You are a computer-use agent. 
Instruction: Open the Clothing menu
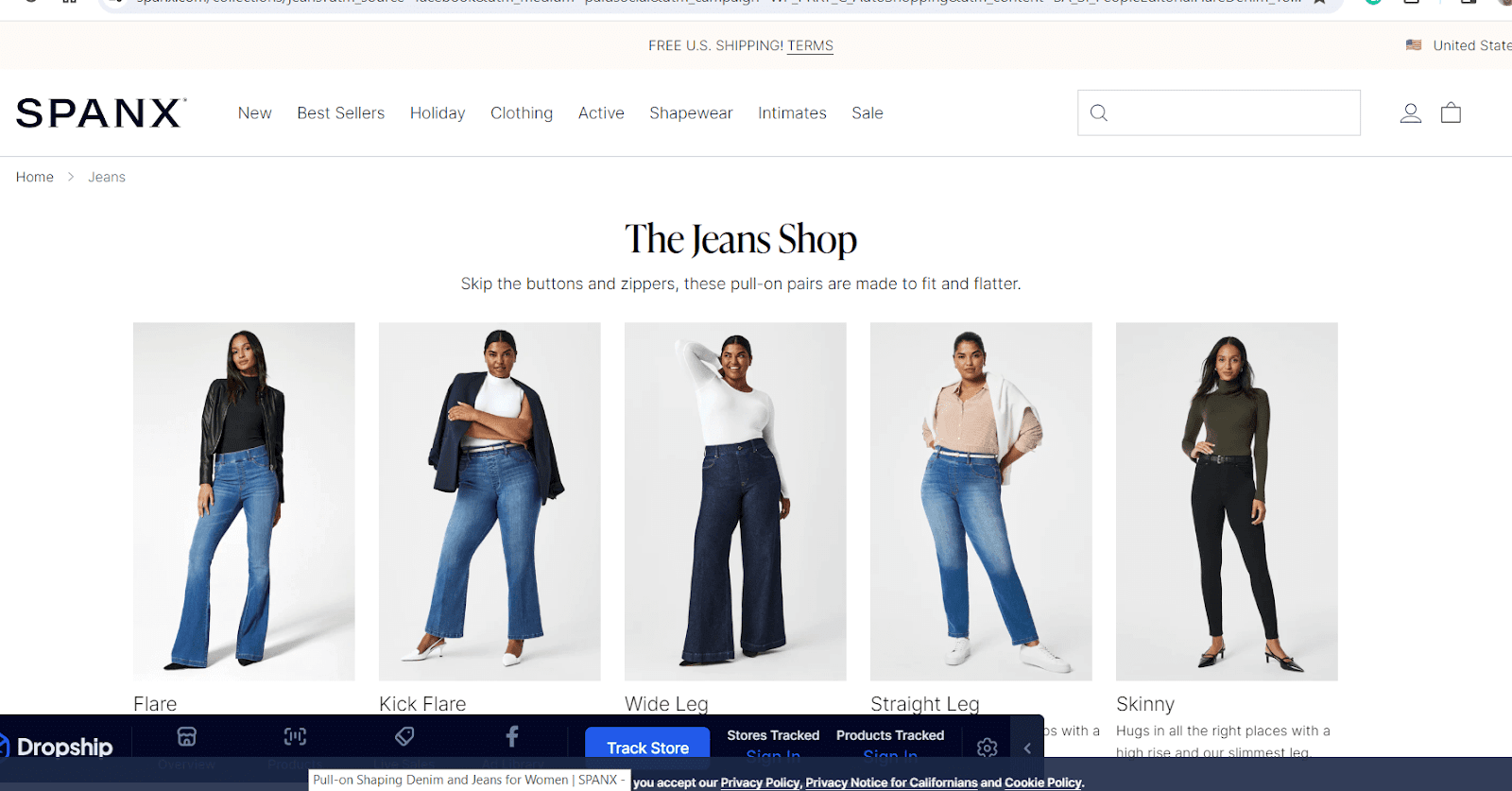coord(522,113)
